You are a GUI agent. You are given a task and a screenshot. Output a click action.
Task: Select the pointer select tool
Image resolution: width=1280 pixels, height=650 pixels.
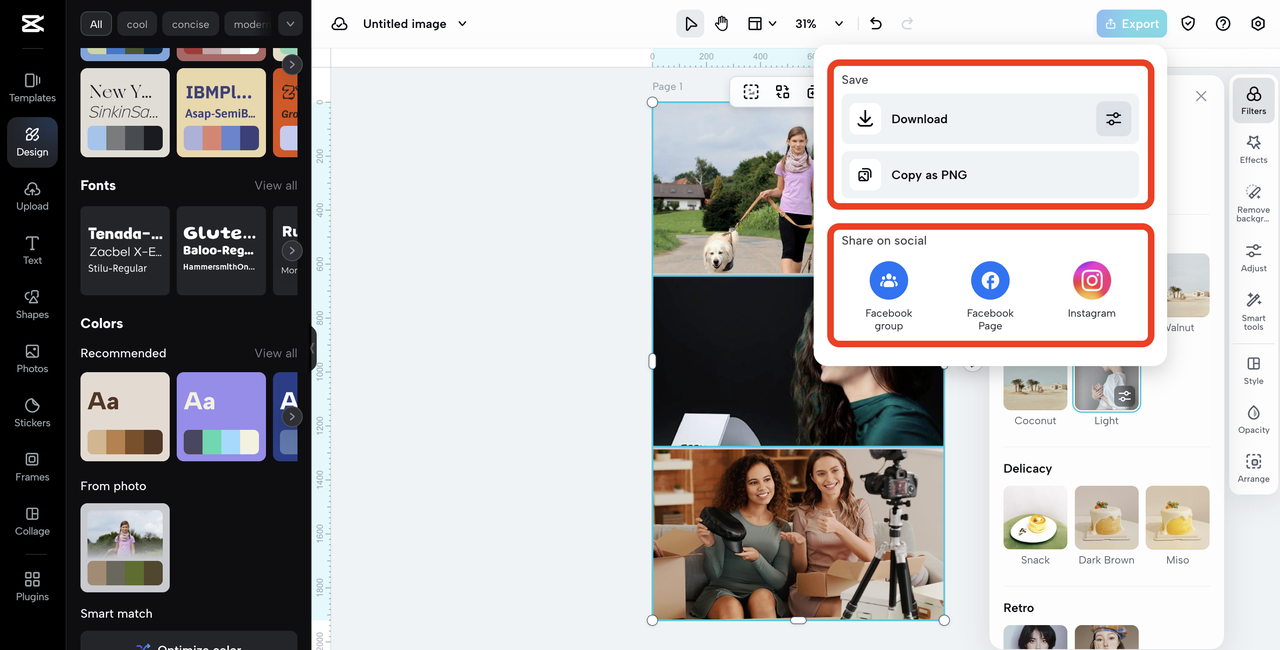click(x=690, y=24)
